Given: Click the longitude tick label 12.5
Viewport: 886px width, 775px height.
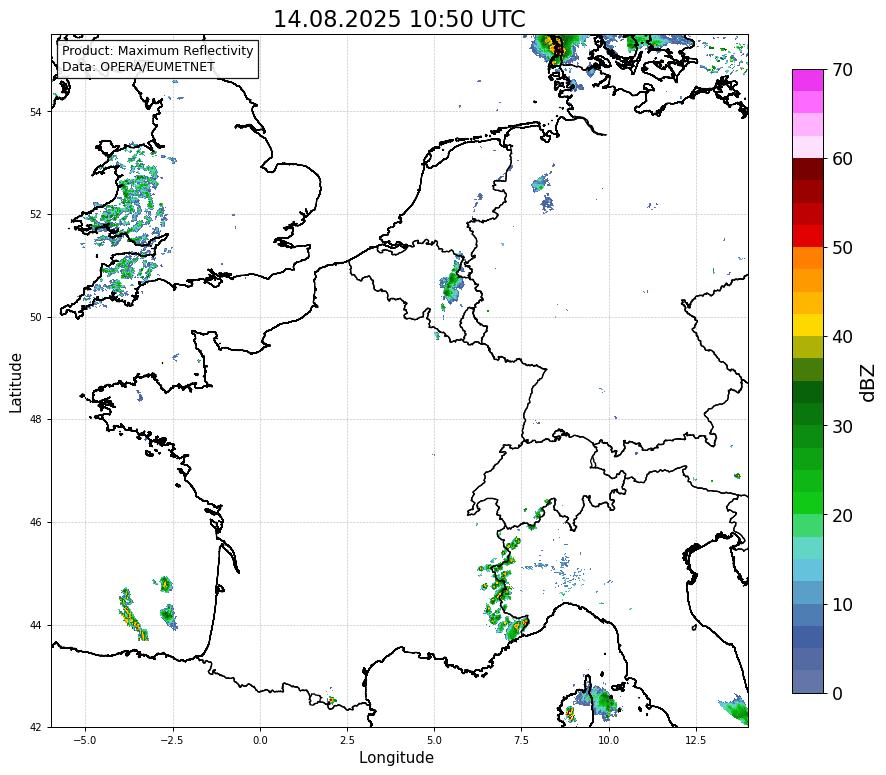Looking at the screenshot, I should (x=696, y=741).
